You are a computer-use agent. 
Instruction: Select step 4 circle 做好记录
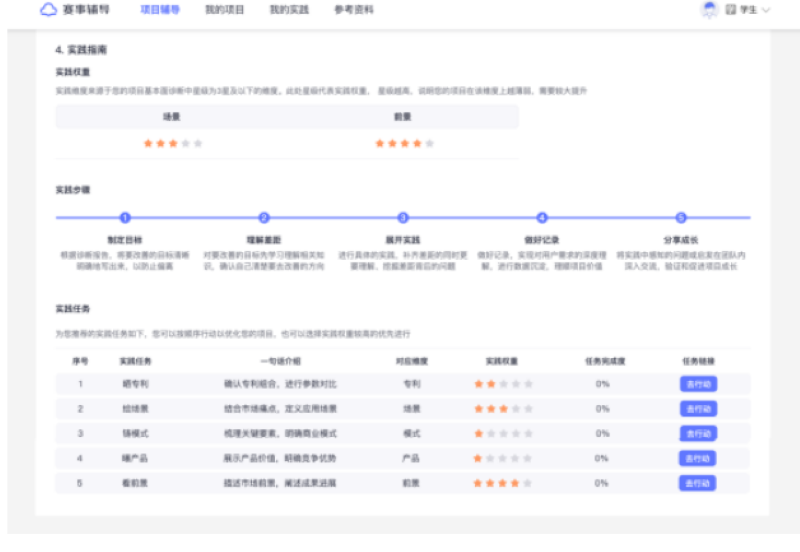coord(542,217)
